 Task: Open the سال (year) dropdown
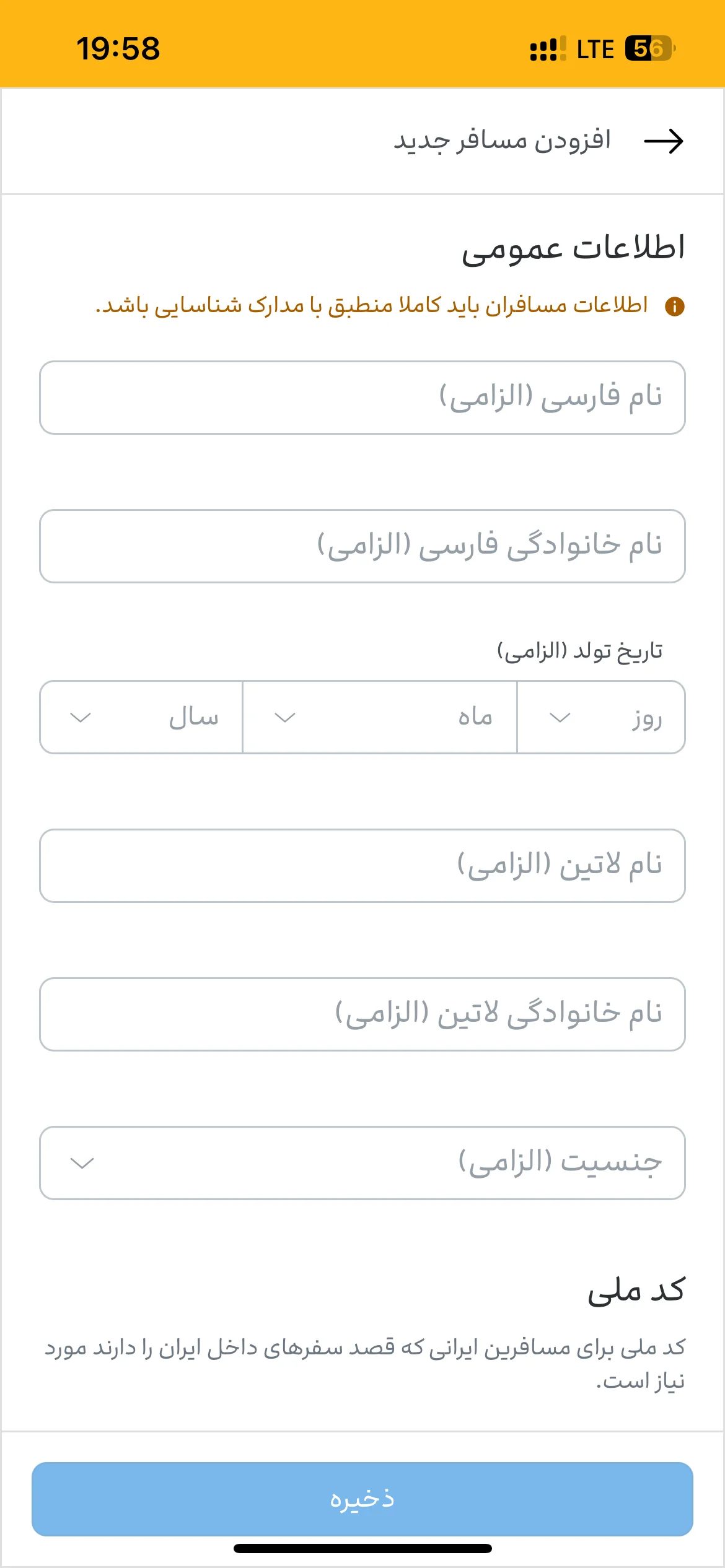[141, 717]
